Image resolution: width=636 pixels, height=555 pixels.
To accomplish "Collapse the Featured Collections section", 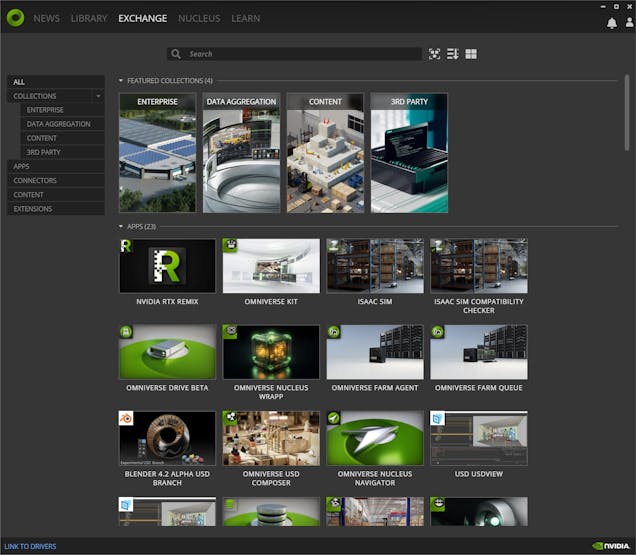I will point(121,80).
